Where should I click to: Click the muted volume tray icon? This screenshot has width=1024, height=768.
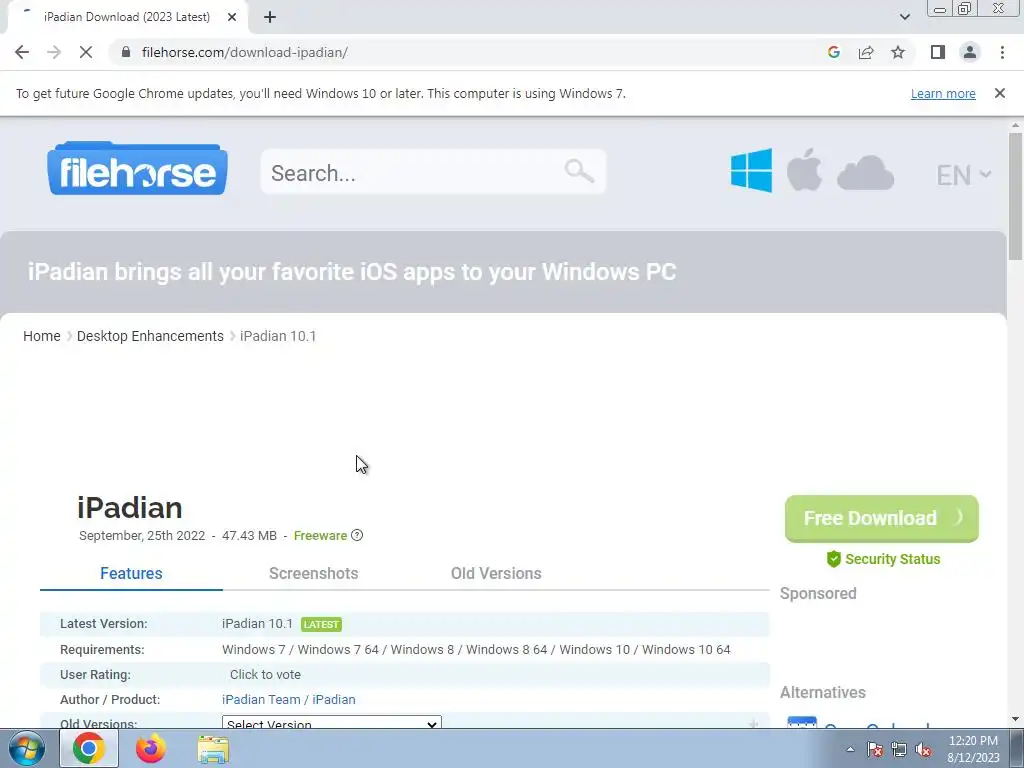pyautogui.click(x=923, y=749)
